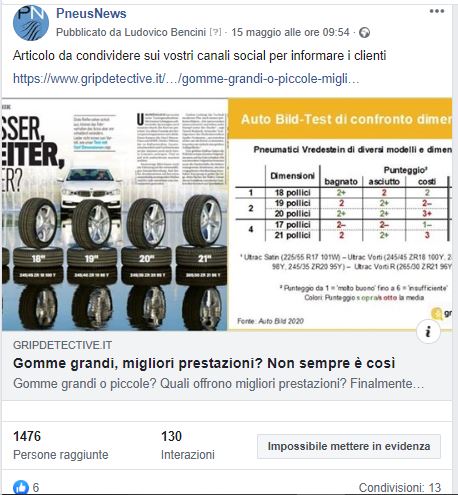
Task: Open the three-dot post options menu
Action: pyautogui.click(x=437, y=11)
